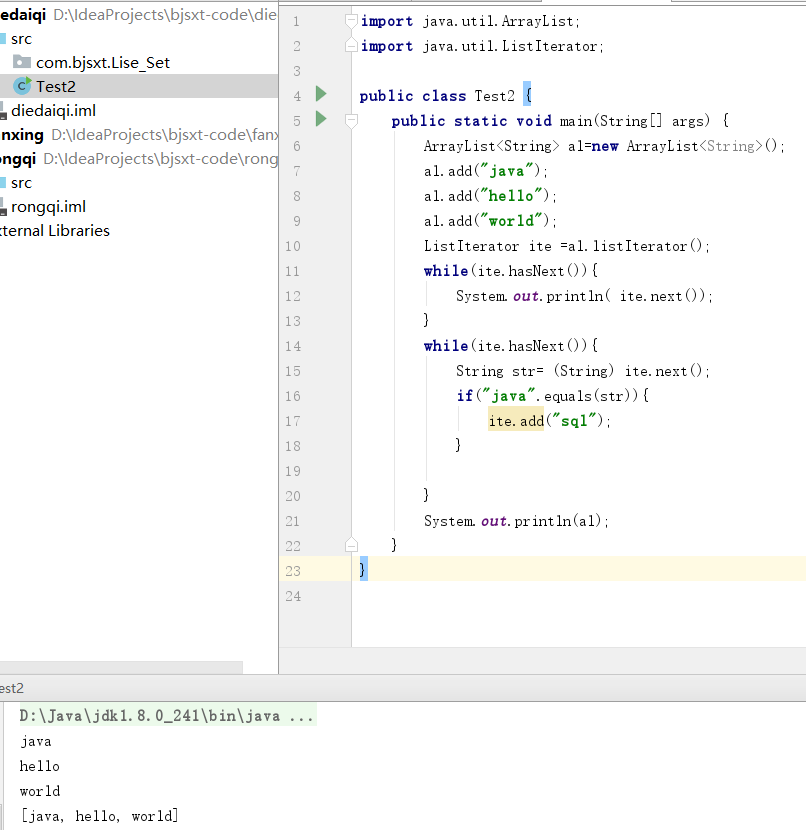Click the al.add("world") statement
This screenshot has width=806, height=830.
pos(490,221)
